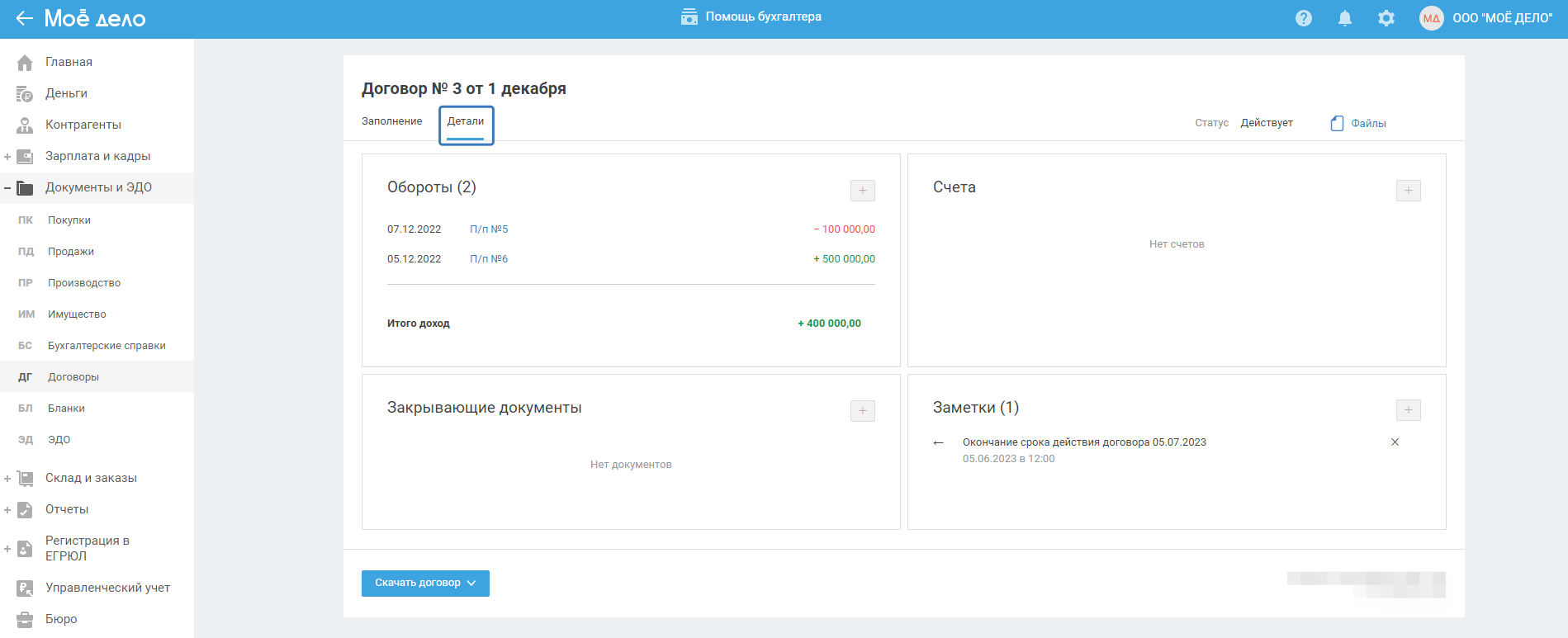Click the date 07.12.2022

coord(415,229)
